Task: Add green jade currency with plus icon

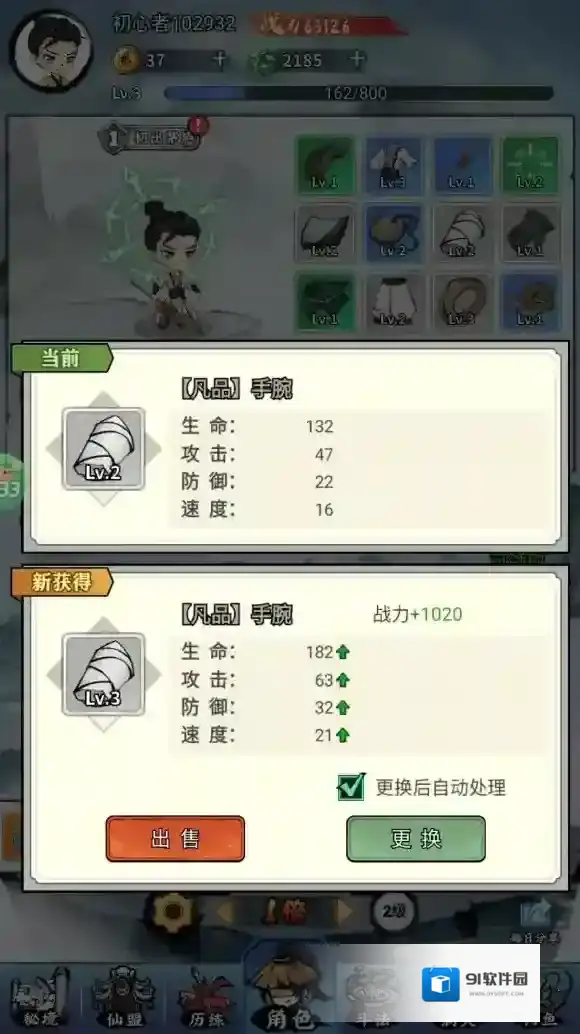Action: [x=357, y=59]
